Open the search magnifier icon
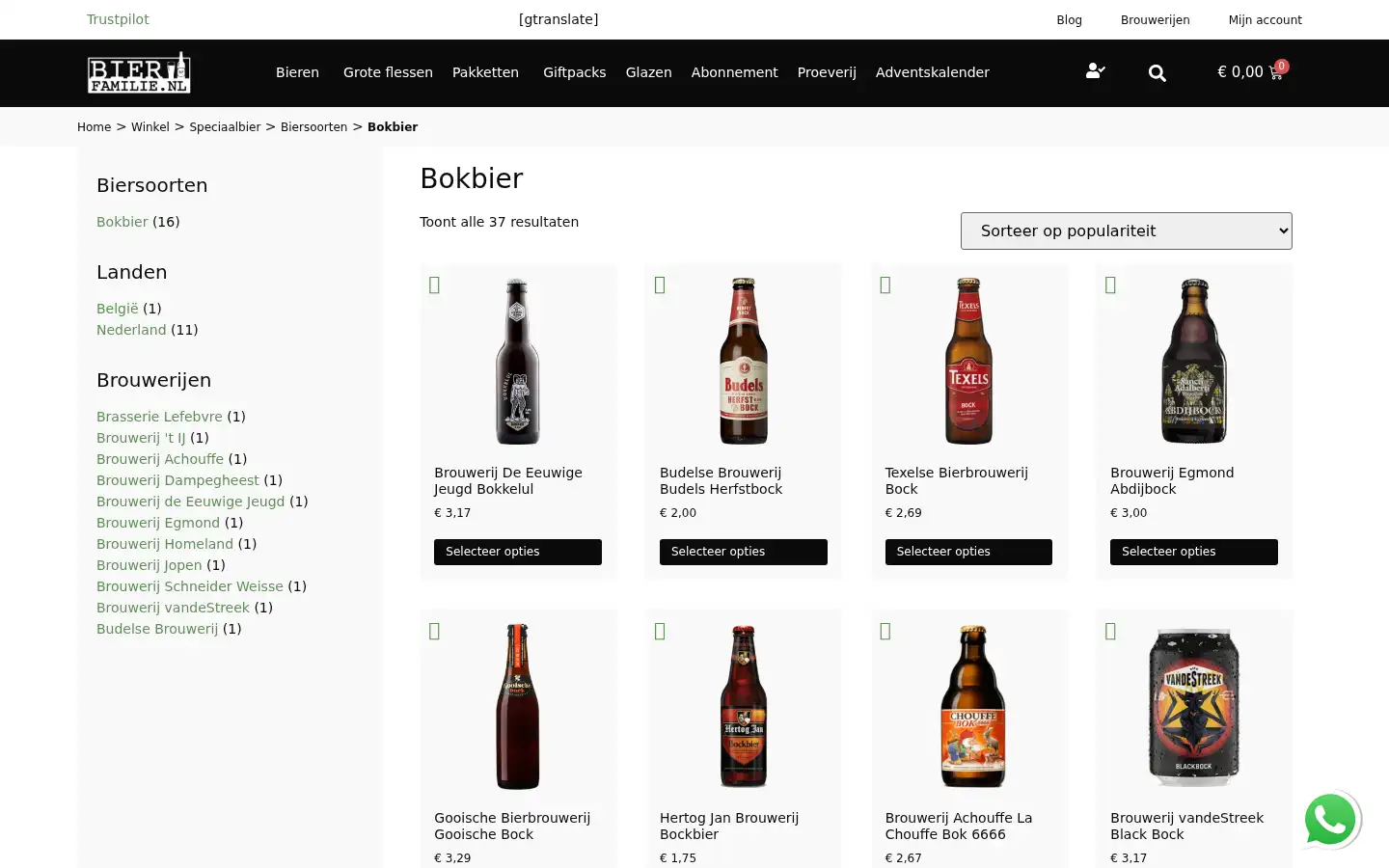The image size is (1389, 868). point(1157,73)
